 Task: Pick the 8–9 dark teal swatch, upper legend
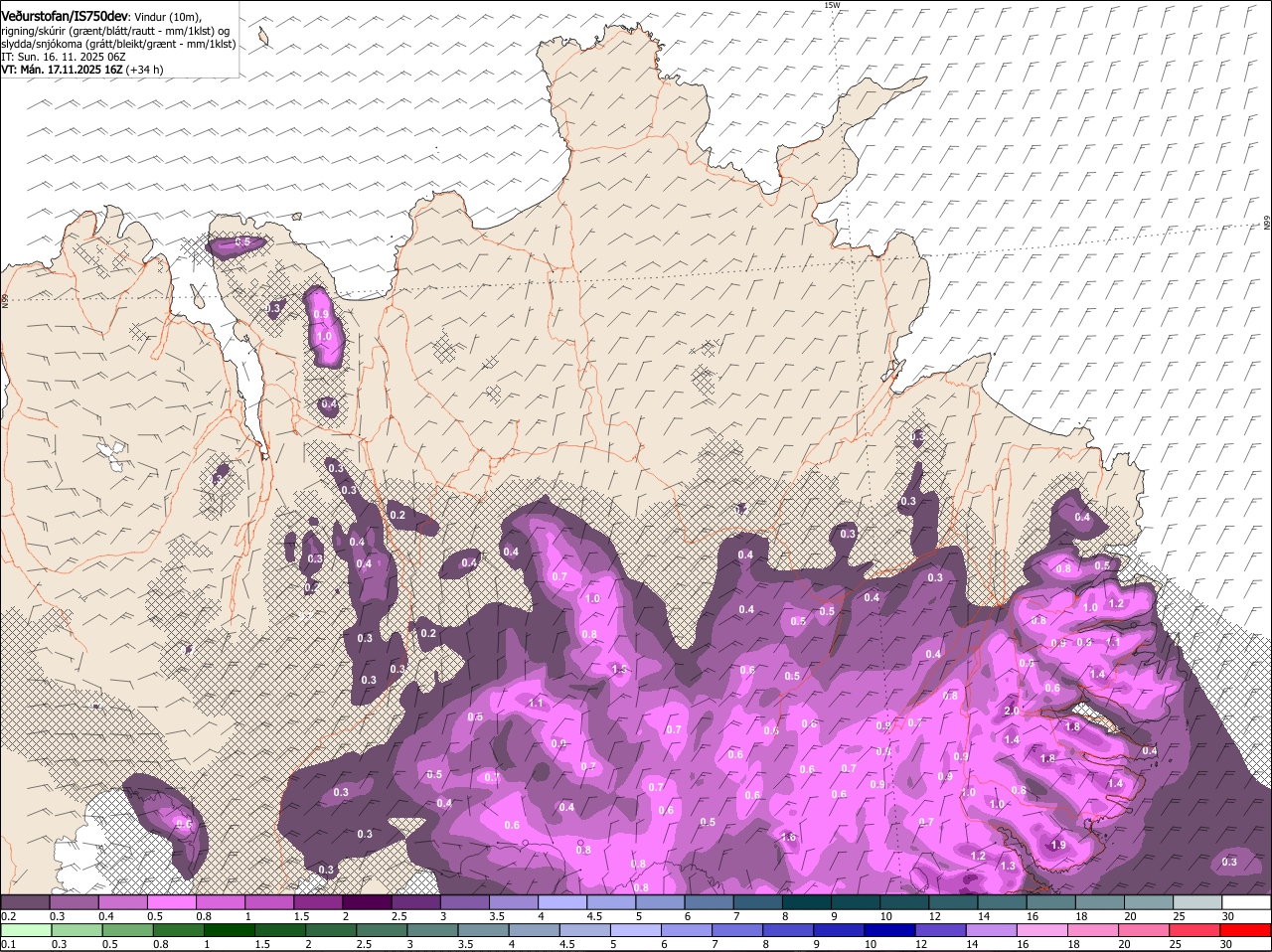[x=807, y=901]
